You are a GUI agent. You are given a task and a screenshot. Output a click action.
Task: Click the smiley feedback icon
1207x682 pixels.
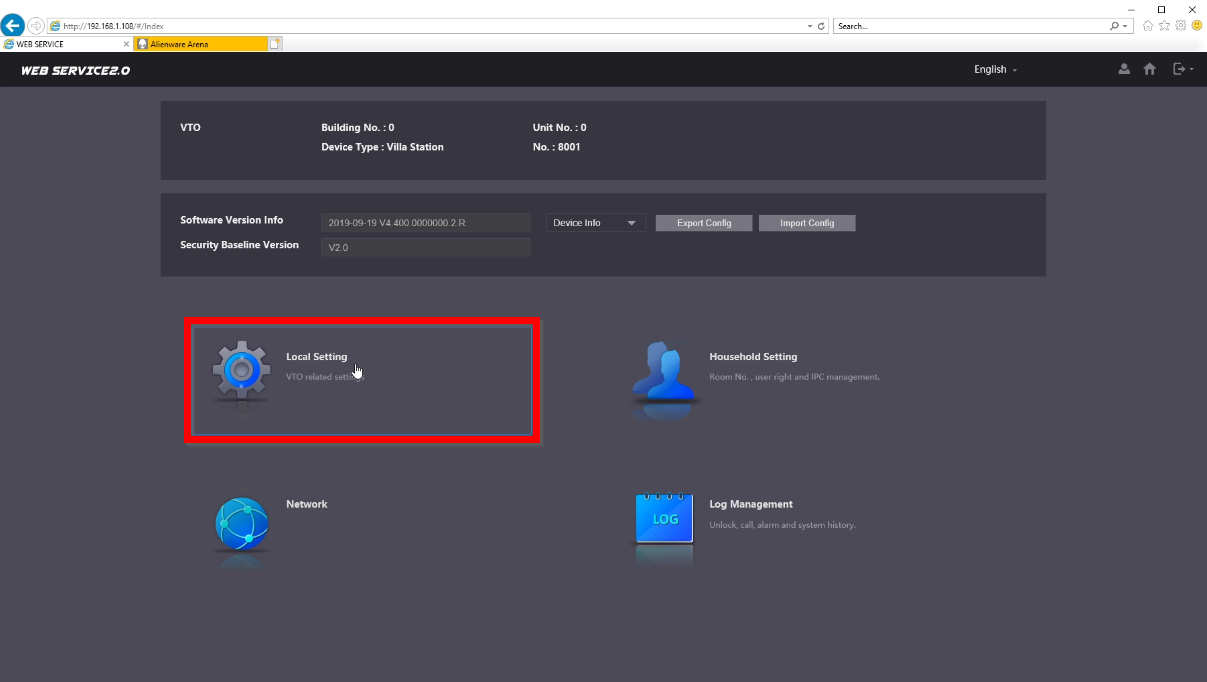(1196, 25)
